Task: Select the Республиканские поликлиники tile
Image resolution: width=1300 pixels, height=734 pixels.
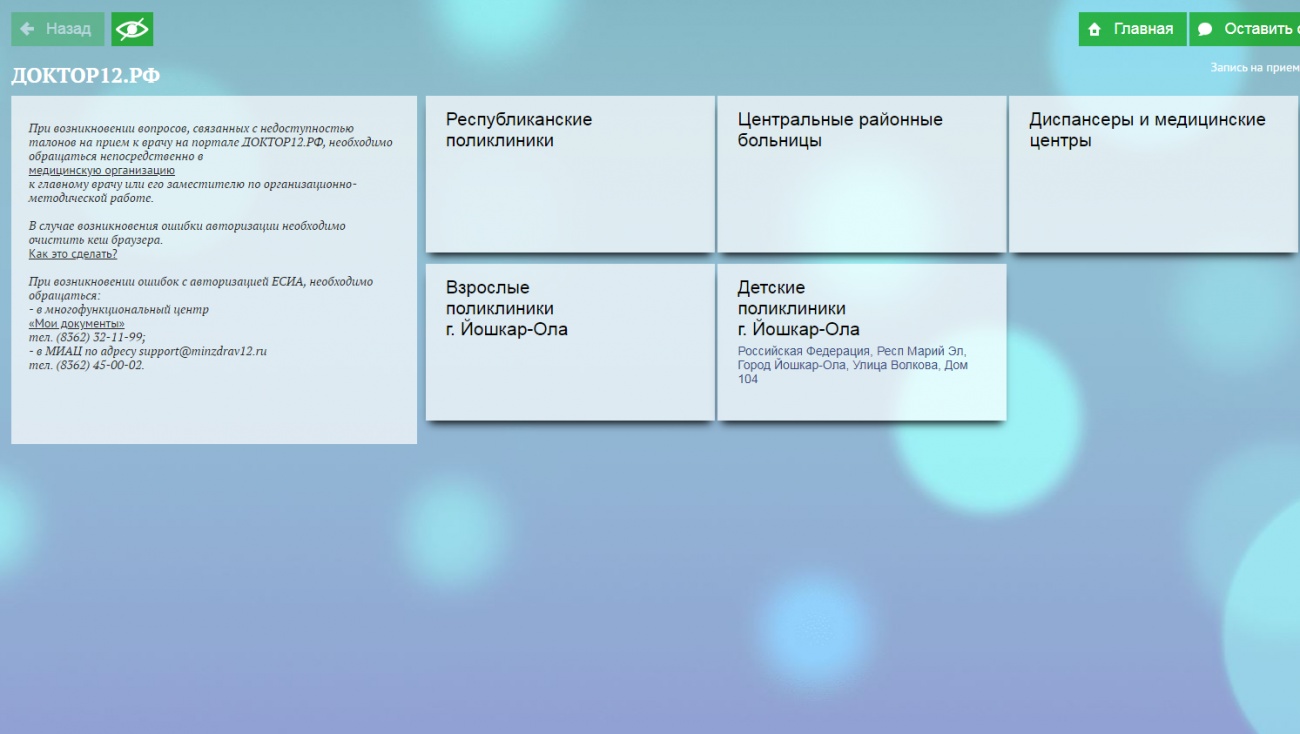Action: (570, 174)
